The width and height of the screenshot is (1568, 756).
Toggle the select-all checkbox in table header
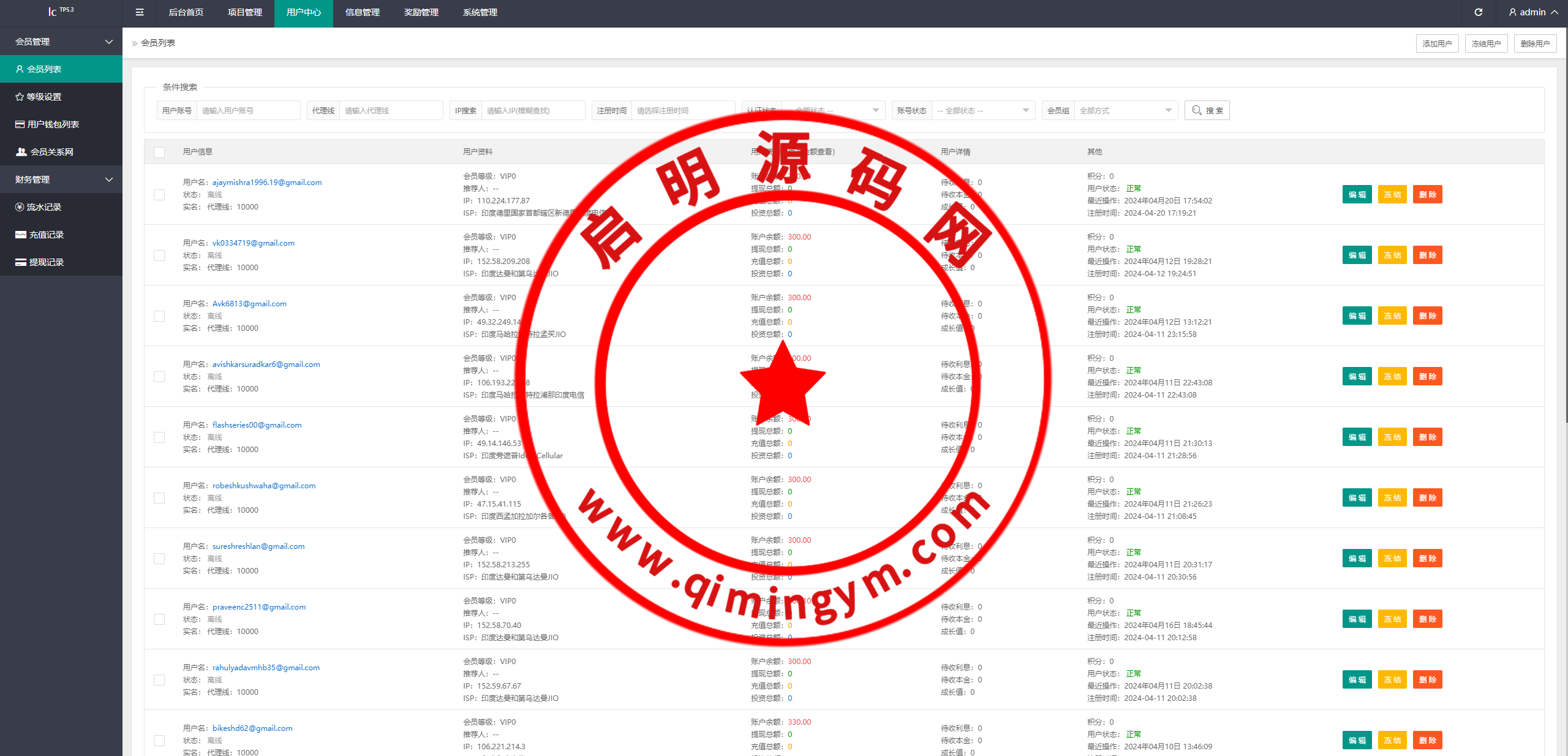click(159, 152)
